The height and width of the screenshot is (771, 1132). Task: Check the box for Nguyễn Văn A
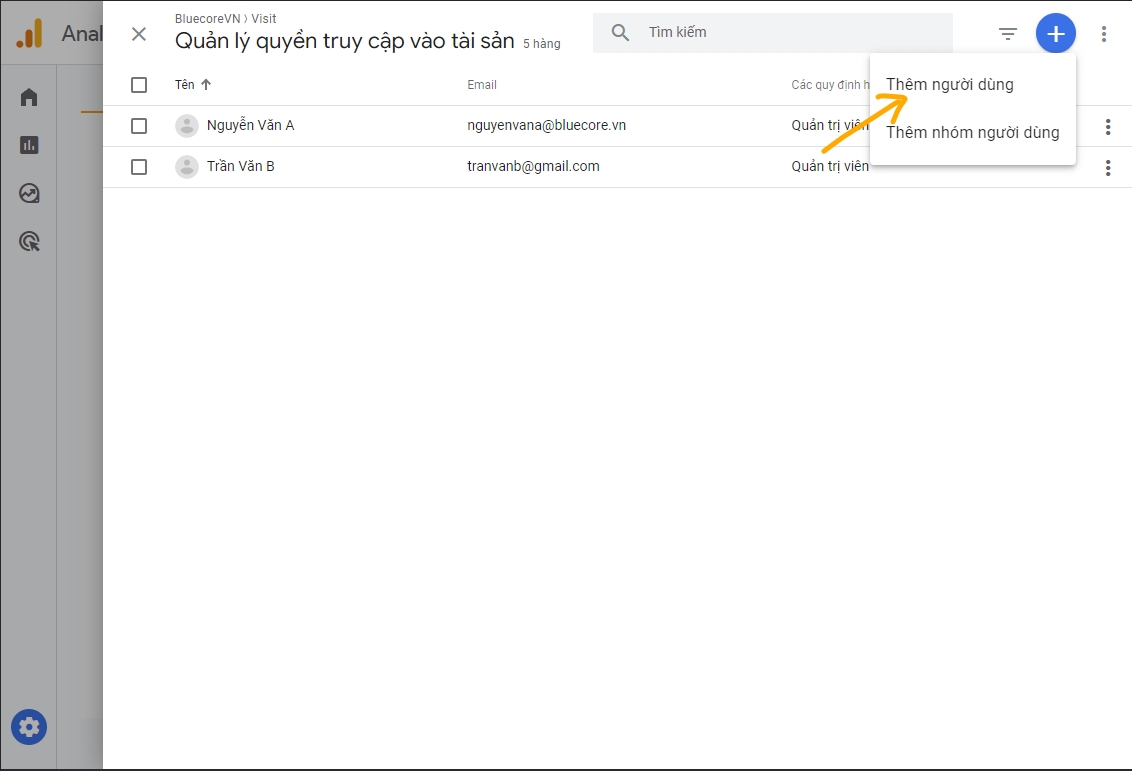pos(139,126)
